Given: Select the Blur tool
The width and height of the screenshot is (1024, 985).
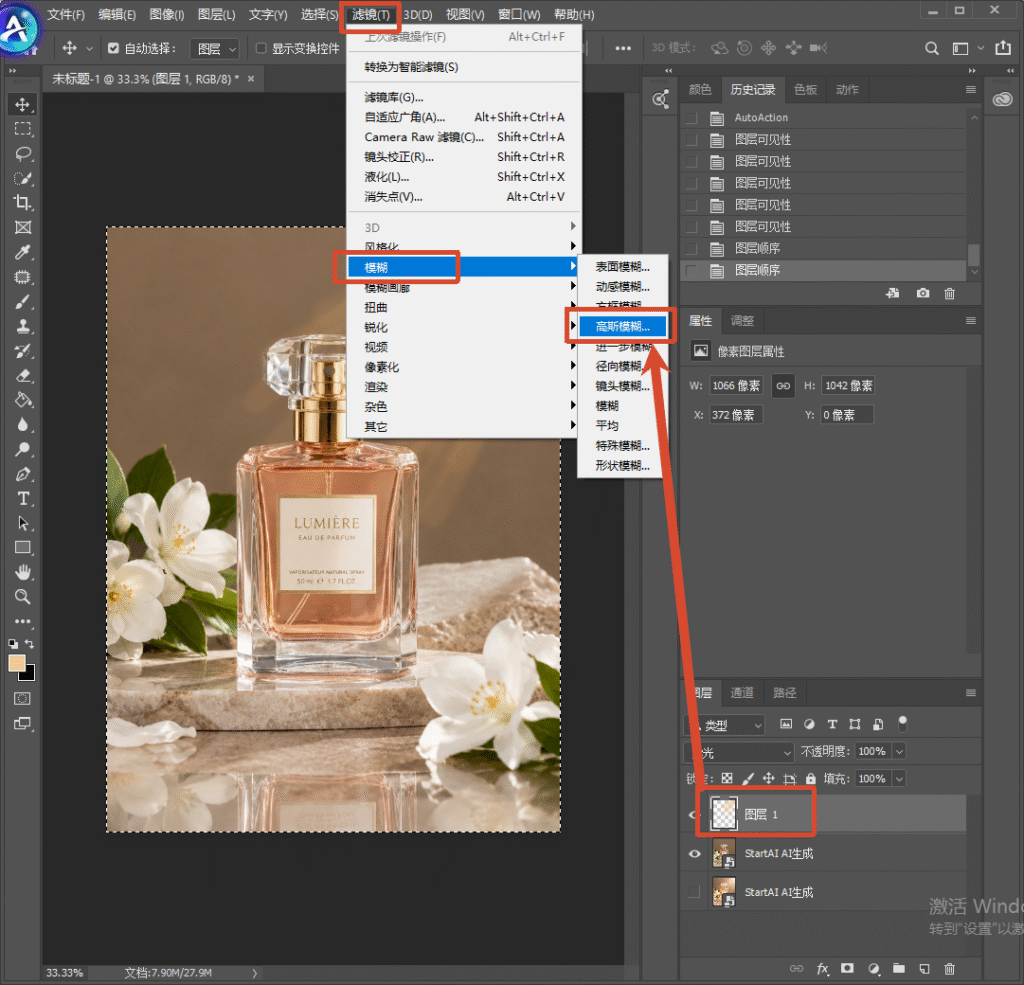Looking at the screenshot, I should click(23, 425).
